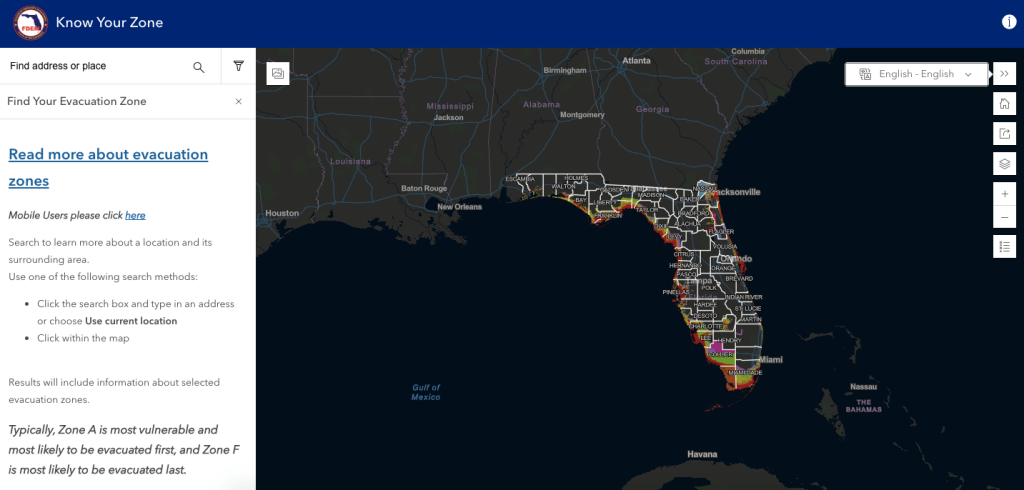The width and height of the screenshot is (1024, 490).
Task: Open the map Legend list icon
Action: click(x=1004, y=246)
